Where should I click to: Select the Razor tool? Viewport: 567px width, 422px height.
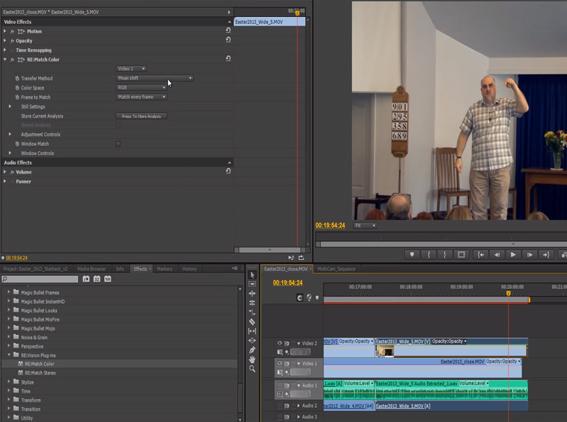(x=252, y=321)
